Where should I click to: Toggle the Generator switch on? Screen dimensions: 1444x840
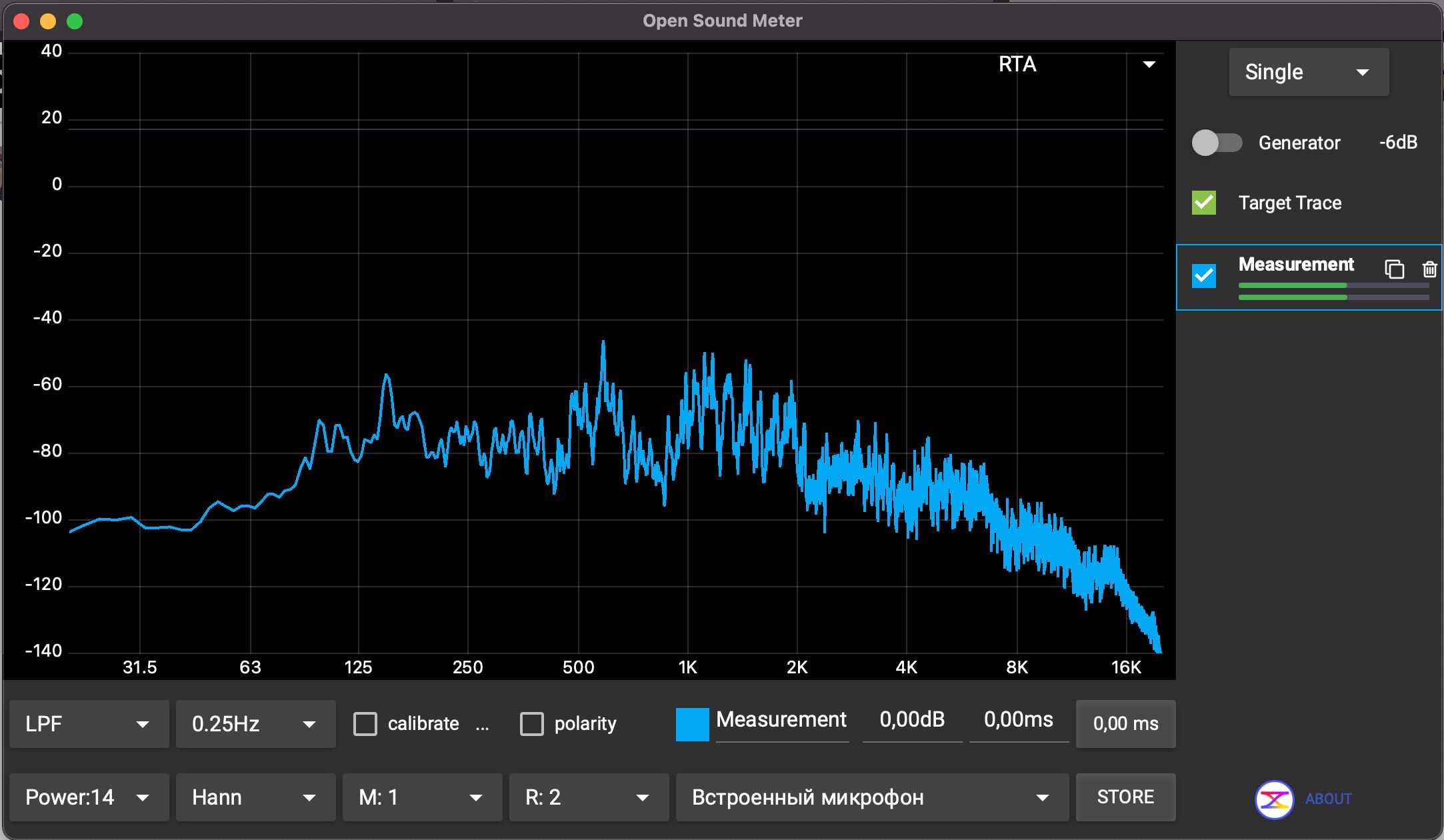click(1217, 143)
